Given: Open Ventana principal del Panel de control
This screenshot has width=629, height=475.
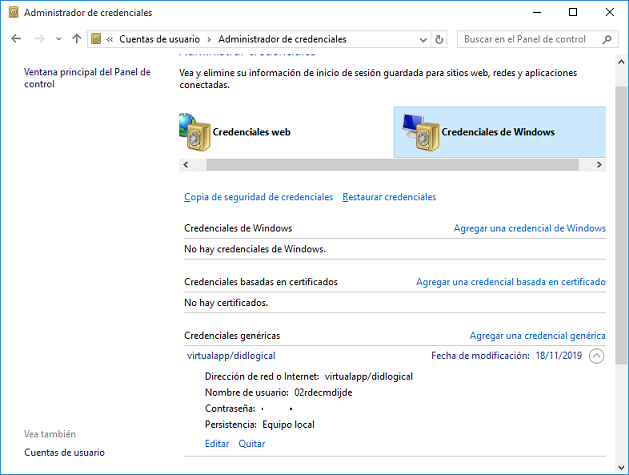Looking at the screenshot, I should pos(87,78).
